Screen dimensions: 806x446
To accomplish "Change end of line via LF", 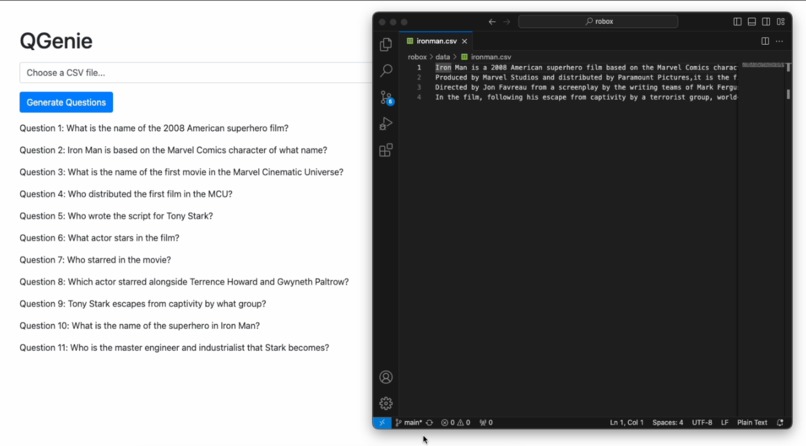I will point(724,422).
